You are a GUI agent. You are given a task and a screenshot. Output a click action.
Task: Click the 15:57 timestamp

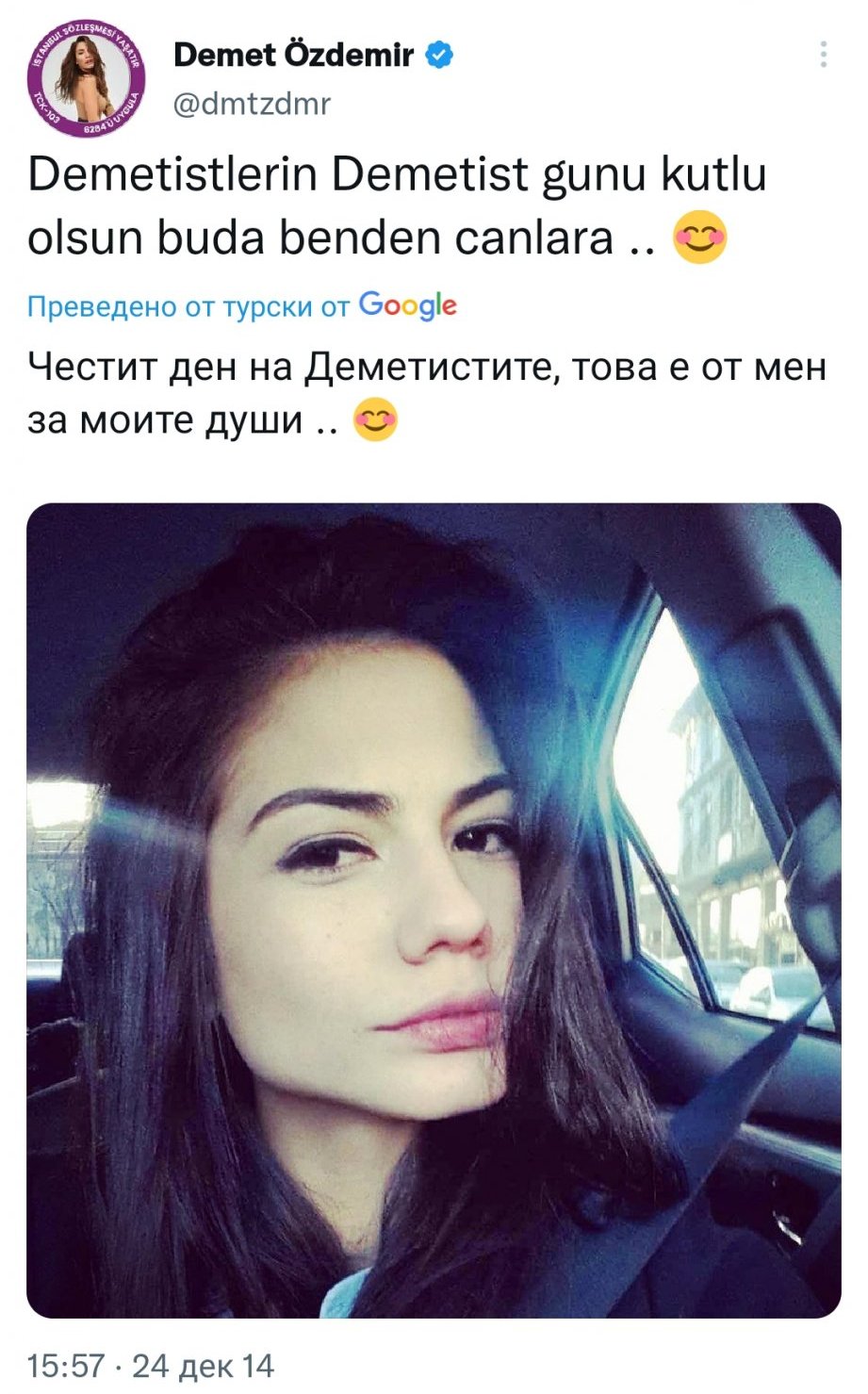pyautogui.click(x=66, y=1366)
